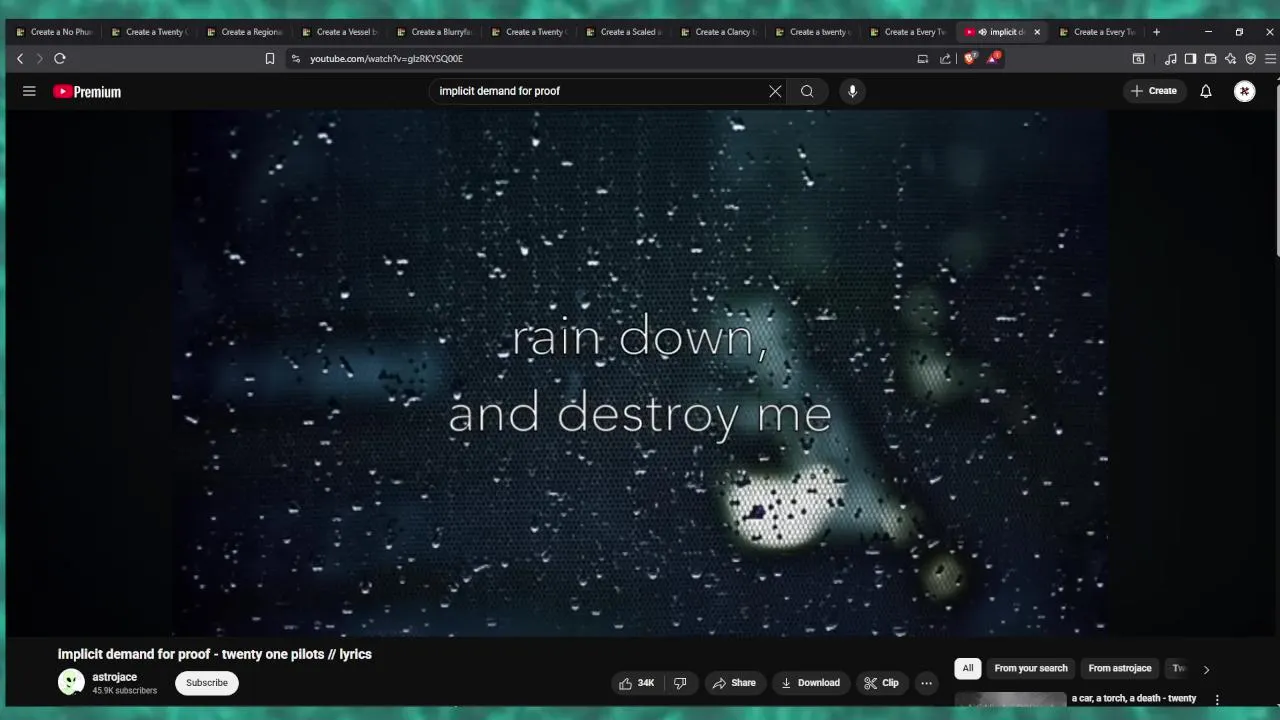Open the YouTube hamburger guide menu
This screenshot has width=1280, height=720.
coord(29,91)
